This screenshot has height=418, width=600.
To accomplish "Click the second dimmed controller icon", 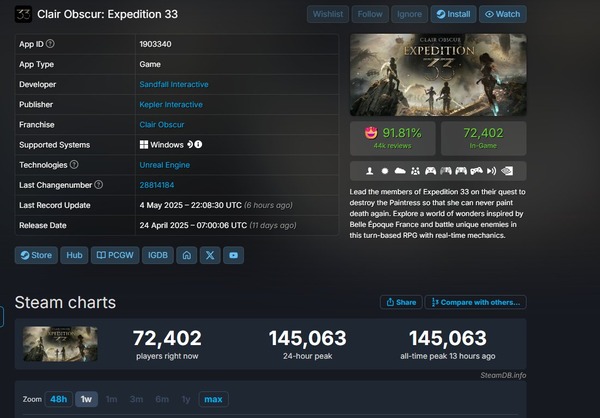I will pos(446,171).
